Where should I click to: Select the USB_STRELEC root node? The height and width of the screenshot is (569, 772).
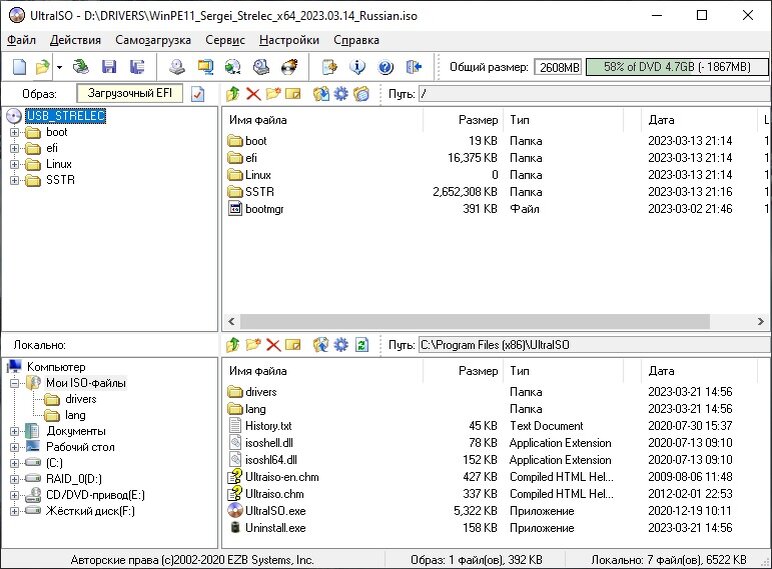click(x=65, y=116)
